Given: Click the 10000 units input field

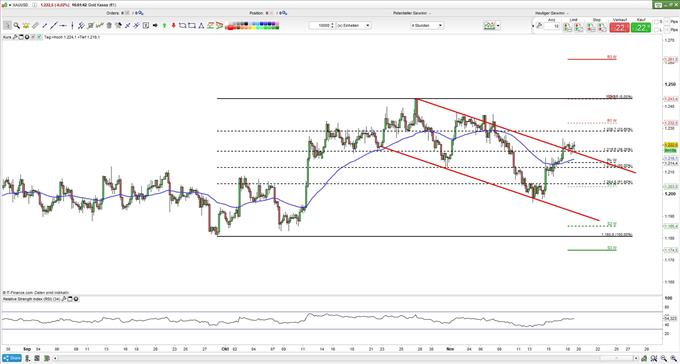Looking at the screenshot, I should pos(320,25).
